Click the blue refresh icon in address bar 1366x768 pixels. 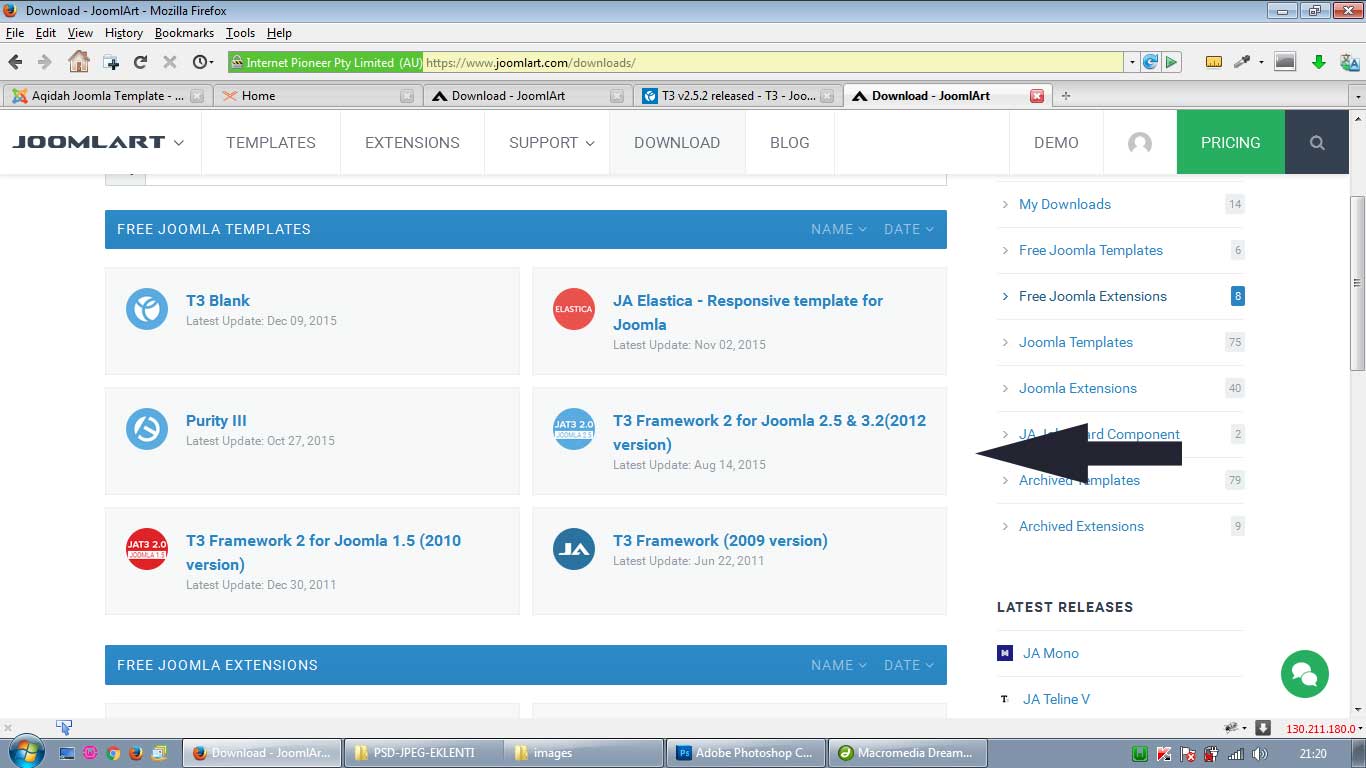point(1151,62)
